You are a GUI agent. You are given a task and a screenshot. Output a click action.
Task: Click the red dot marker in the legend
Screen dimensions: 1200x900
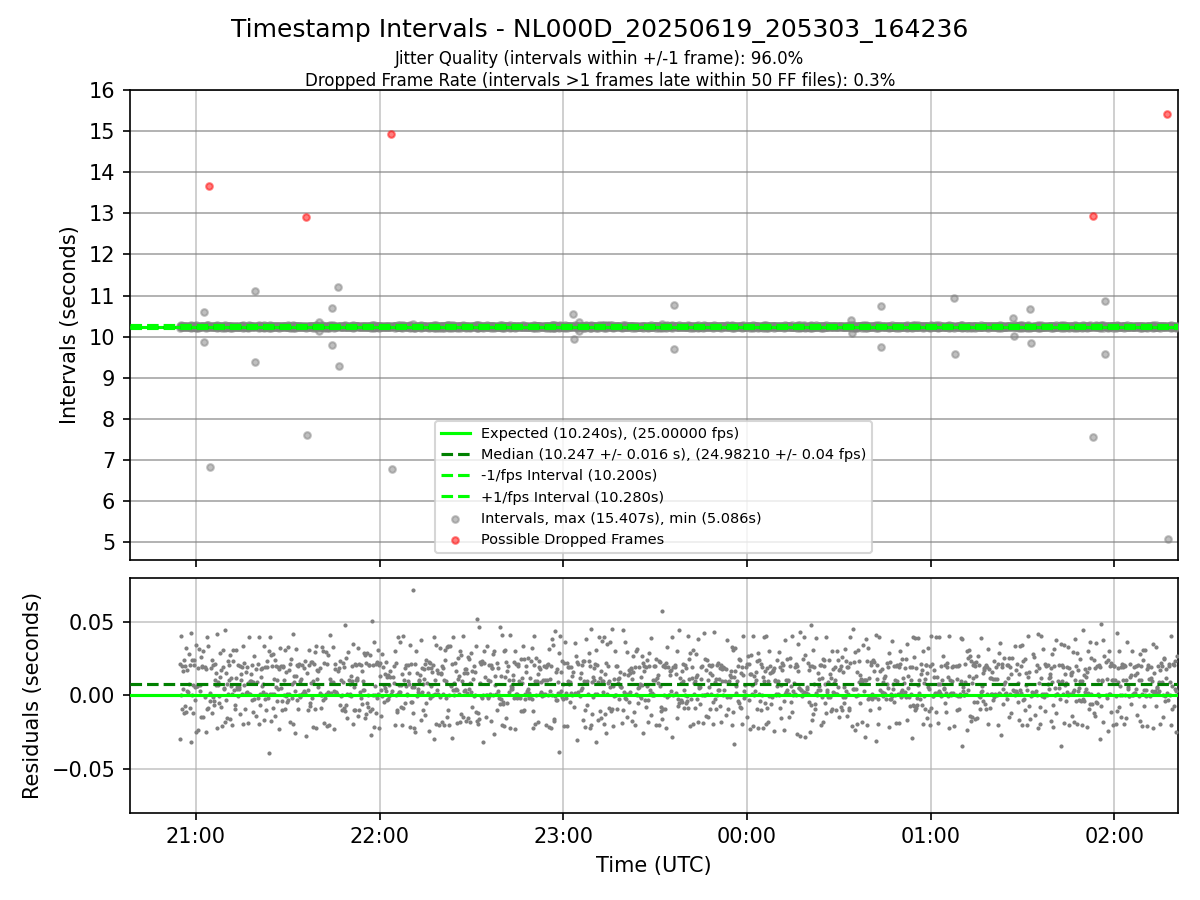click(455, 540)
